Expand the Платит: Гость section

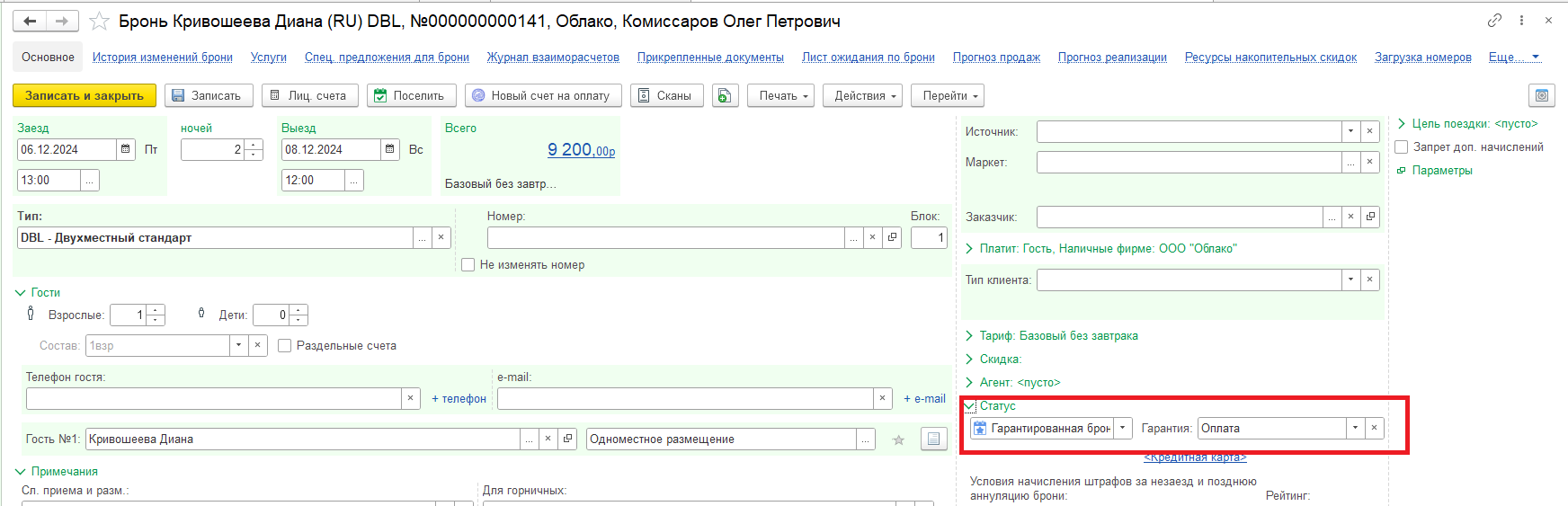[x=969, y=248]
